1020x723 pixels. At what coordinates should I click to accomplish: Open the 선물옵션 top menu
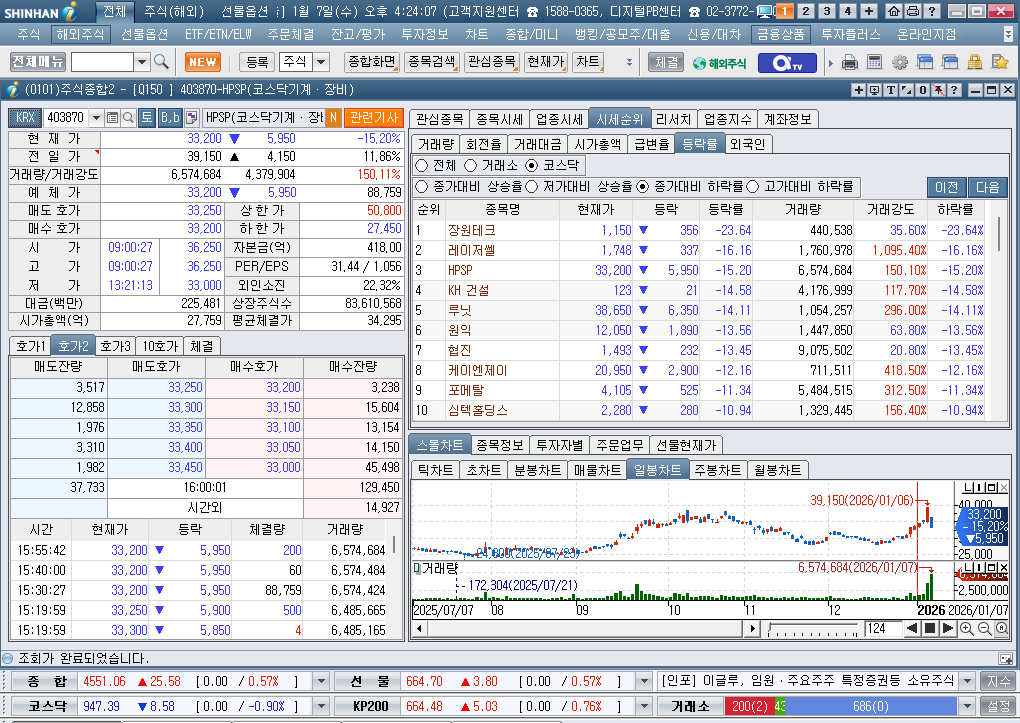[x=144, y=34]
